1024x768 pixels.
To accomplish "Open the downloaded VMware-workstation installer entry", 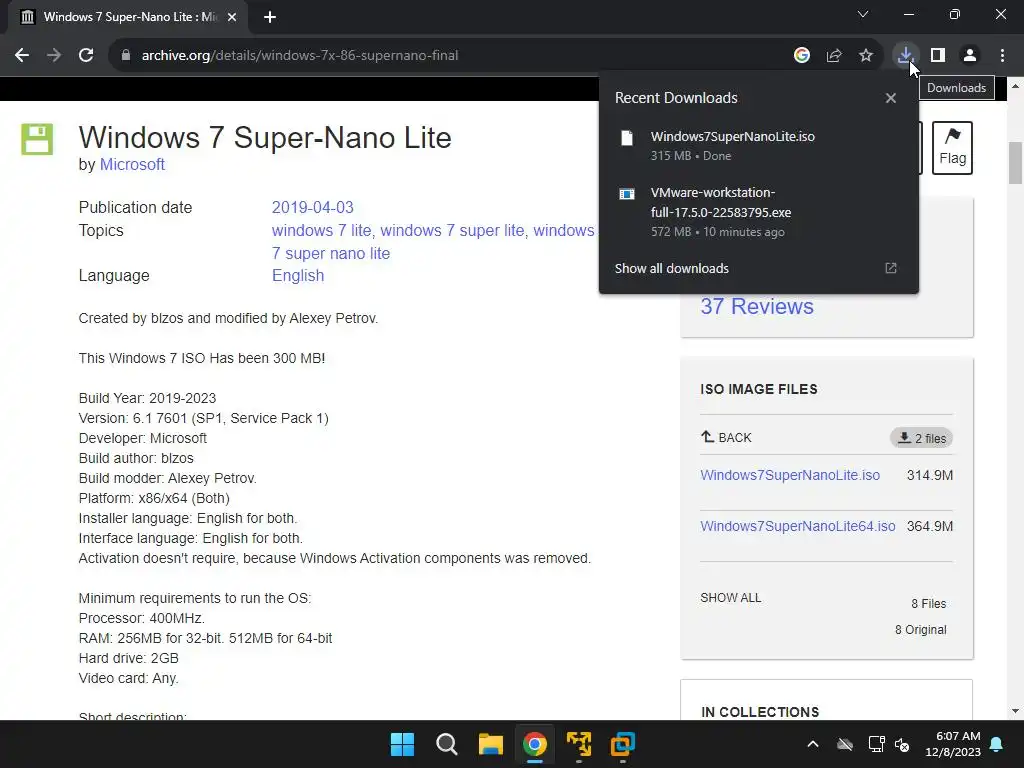I will 758,212.
